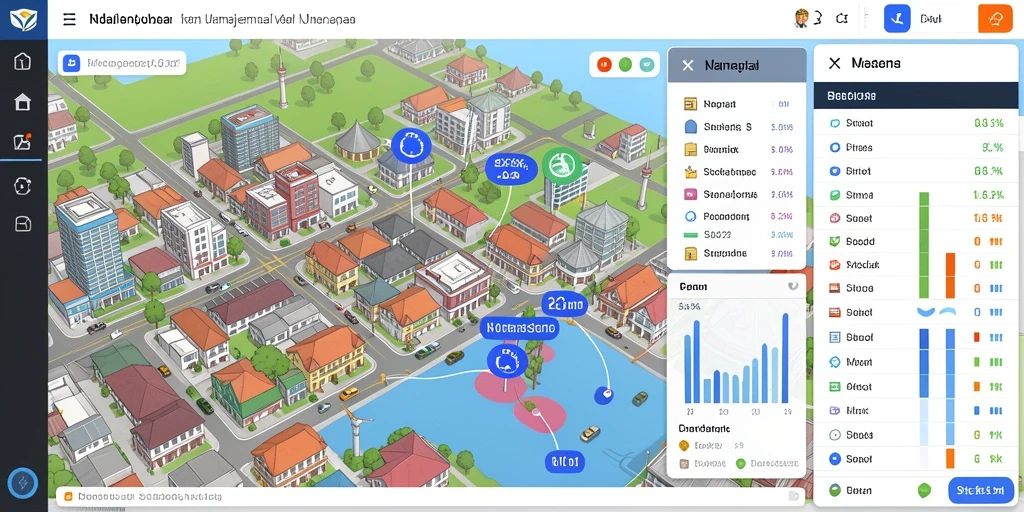Select the circle icon in the 'Ptrees' row

point(834,148)
